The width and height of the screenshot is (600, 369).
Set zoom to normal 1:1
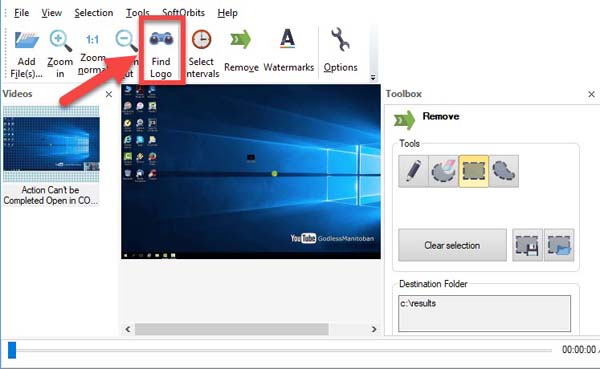click(92, 39)
